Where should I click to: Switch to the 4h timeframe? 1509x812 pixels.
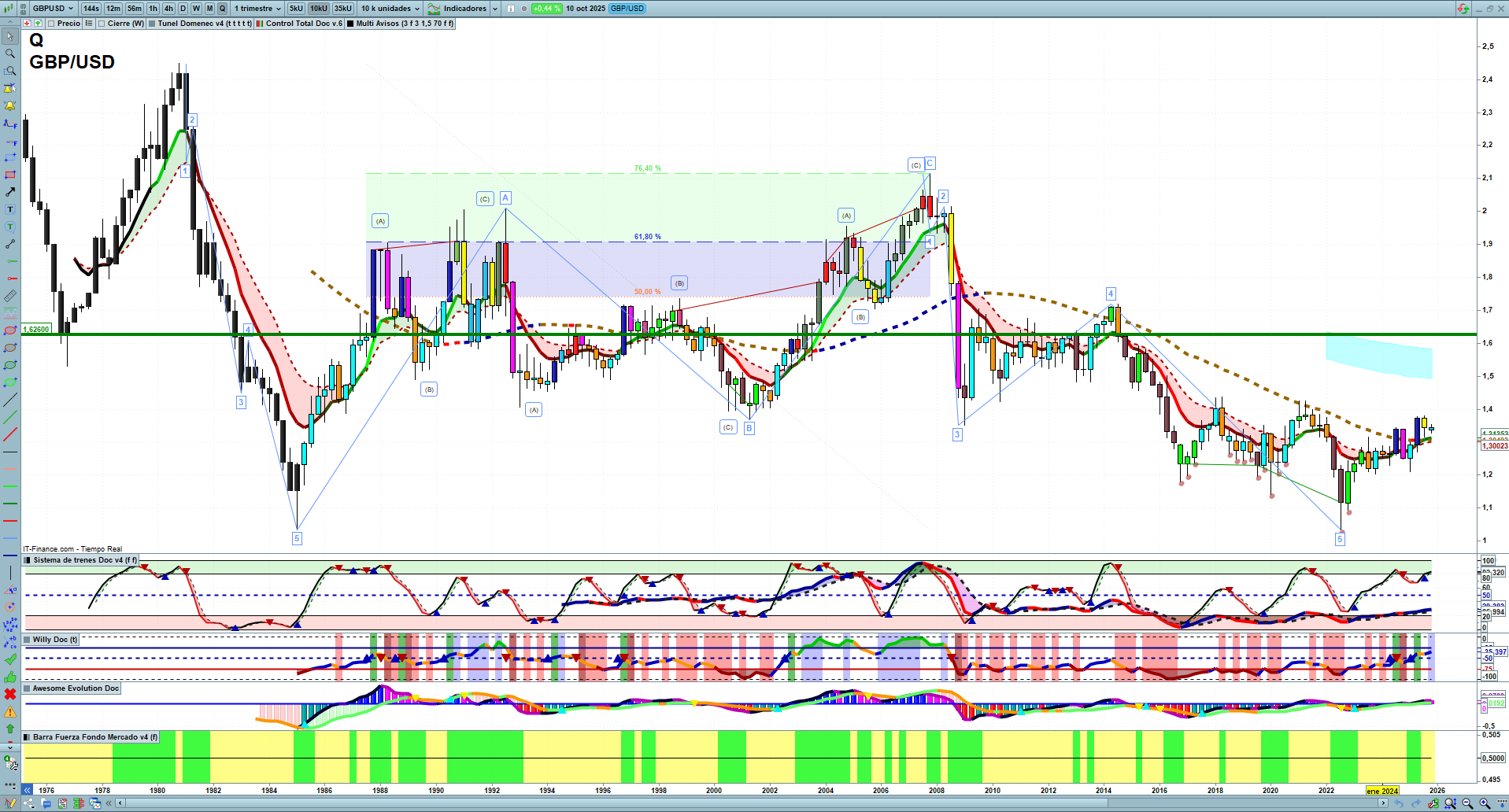[168, 9]
